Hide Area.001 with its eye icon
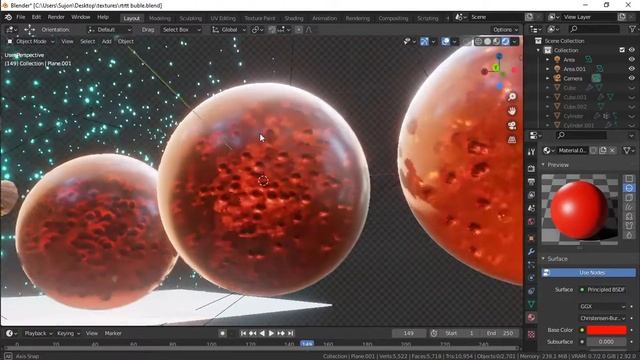This screenshot has width=640, height=360. click(631, 69)
